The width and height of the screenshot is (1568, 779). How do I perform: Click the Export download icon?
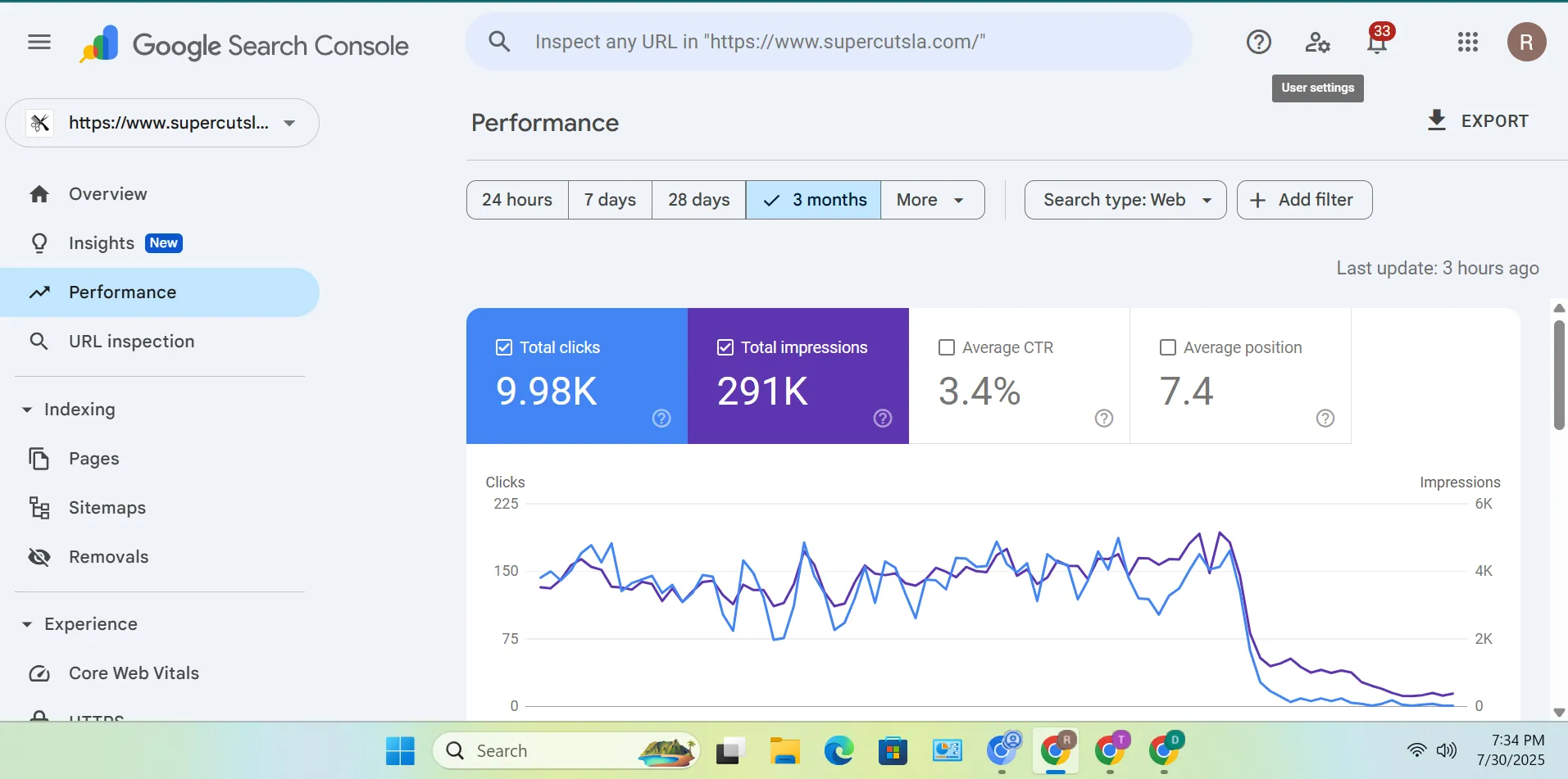click(1436, 120)
